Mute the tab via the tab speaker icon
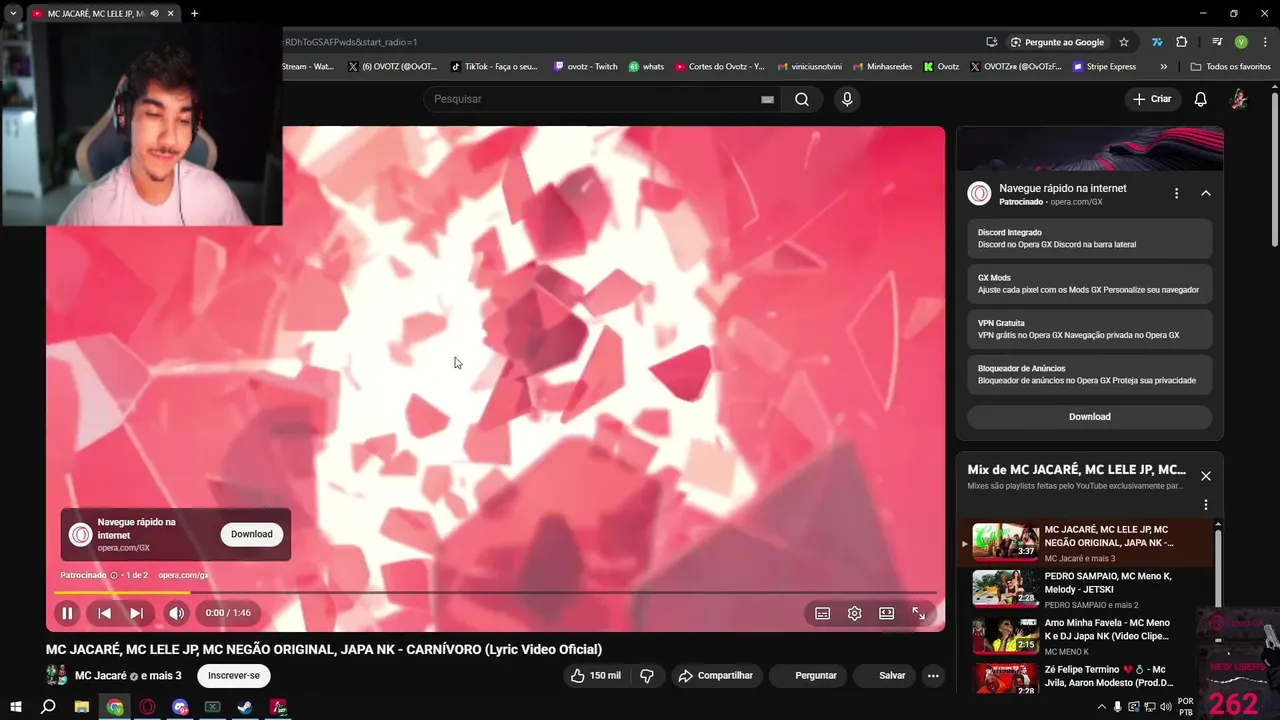 point(154,14)
